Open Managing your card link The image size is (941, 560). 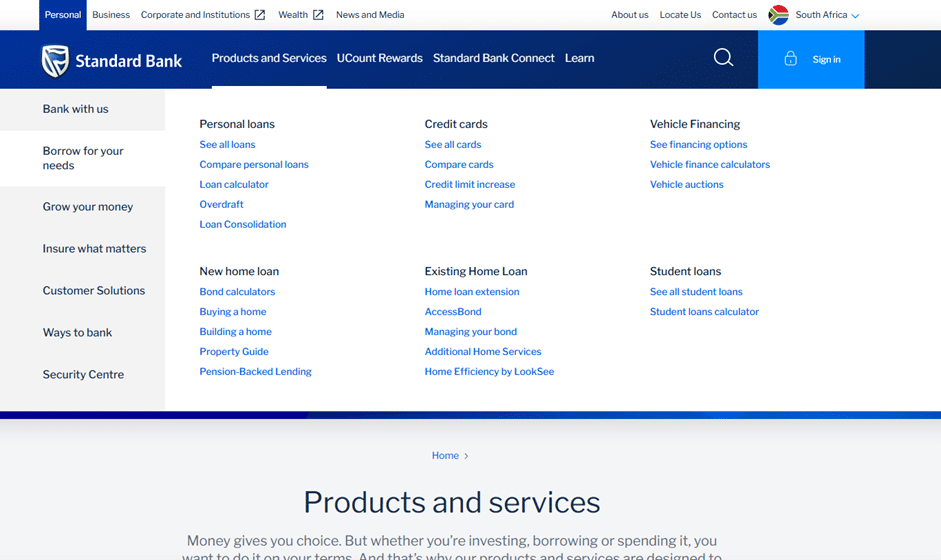[x=469, y=204]
